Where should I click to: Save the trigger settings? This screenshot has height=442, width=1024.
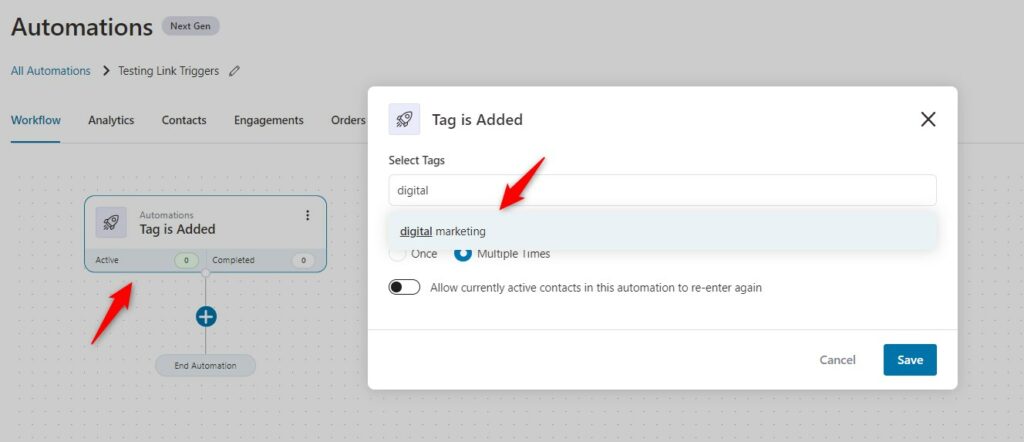coord(910,360)
